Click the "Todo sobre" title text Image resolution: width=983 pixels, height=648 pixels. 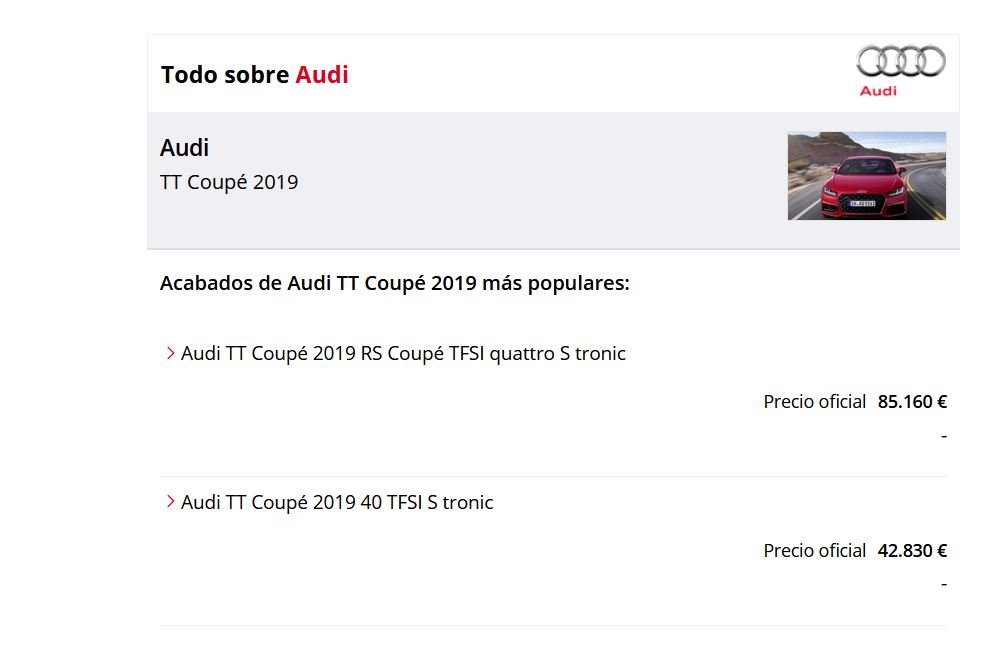pyautogui.click(x=224, y=75)
